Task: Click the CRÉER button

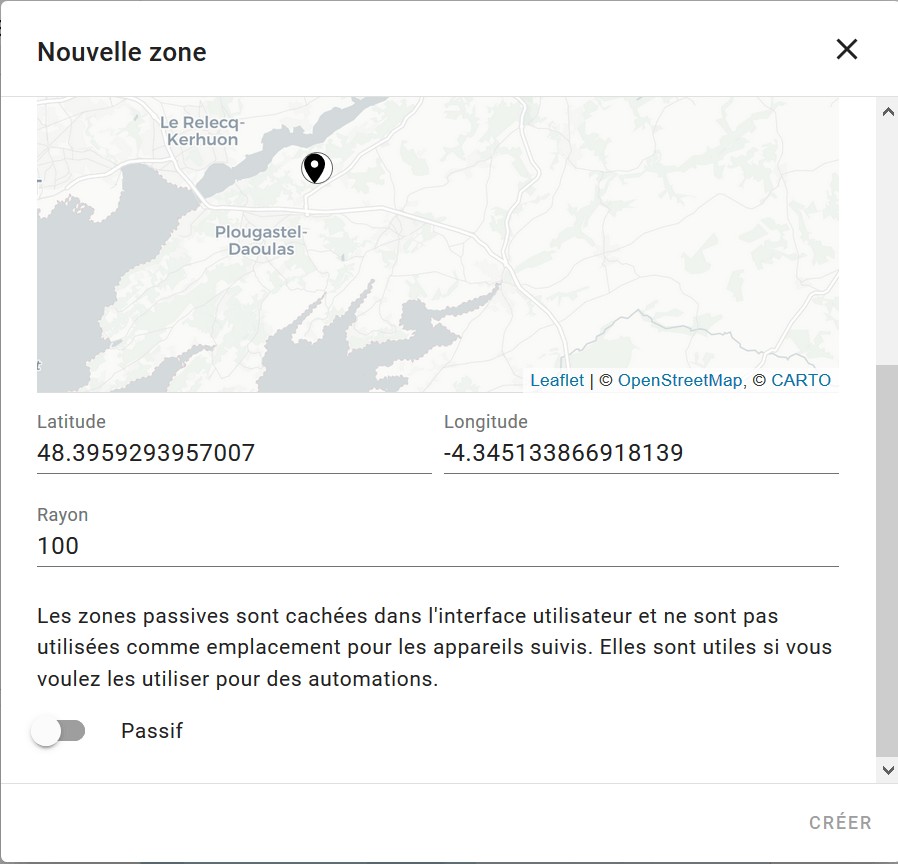Action: coord(840,823)
